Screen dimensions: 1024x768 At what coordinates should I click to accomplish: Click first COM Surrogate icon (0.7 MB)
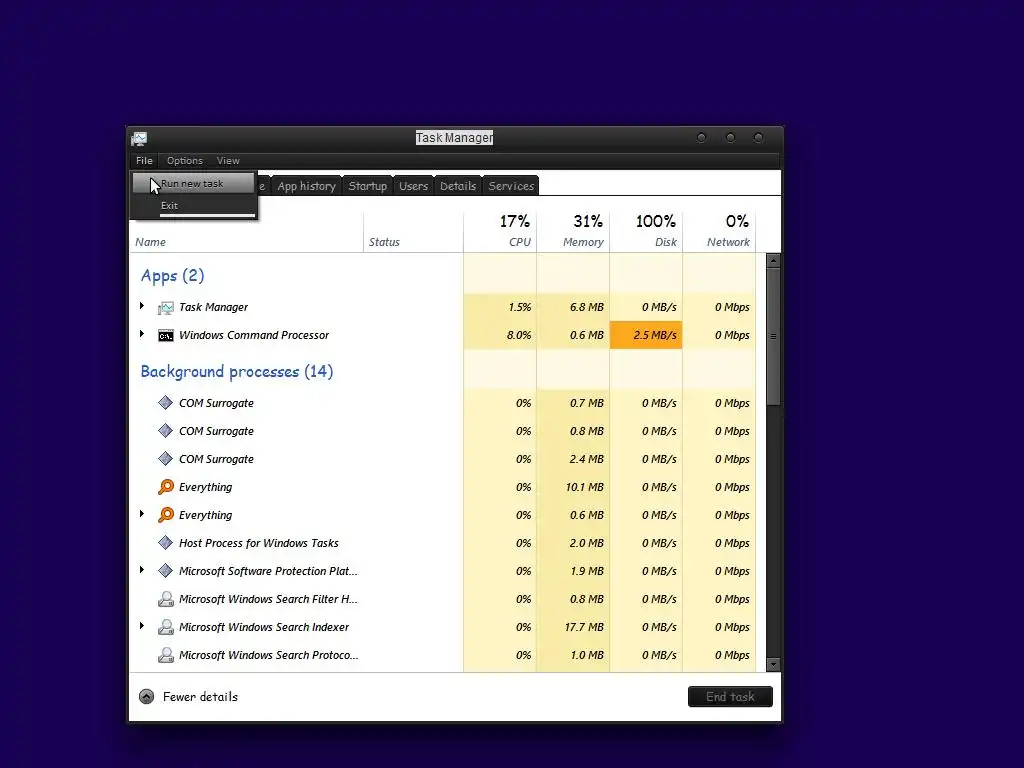tap(166, 403)
